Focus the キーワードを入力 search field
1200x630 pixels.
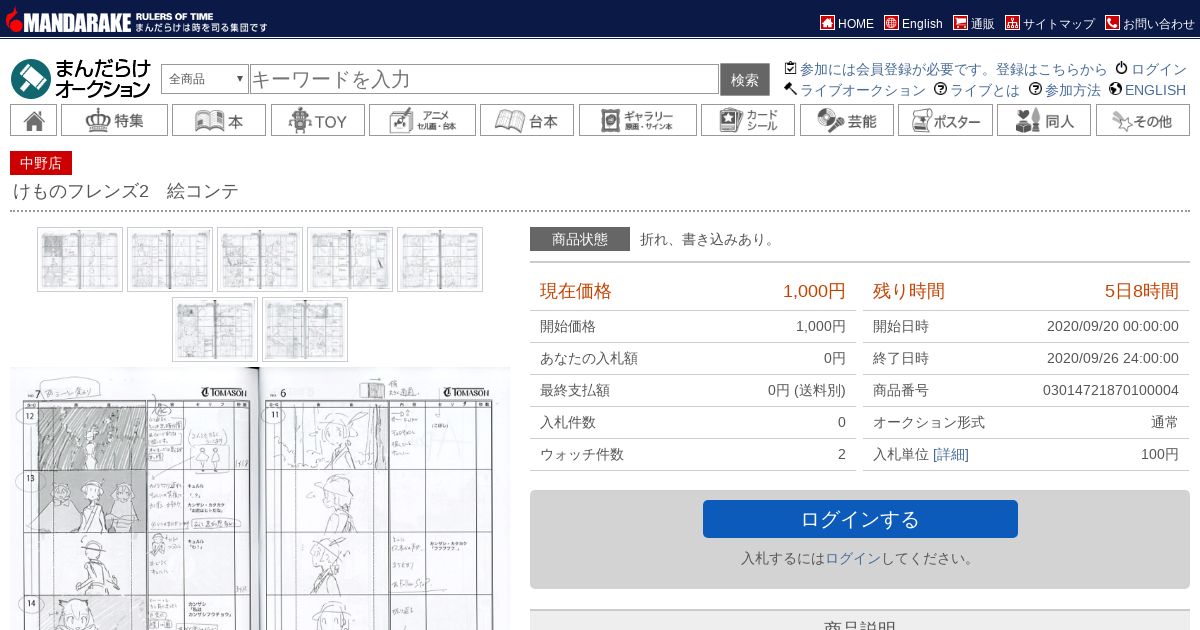pos(484,79)
